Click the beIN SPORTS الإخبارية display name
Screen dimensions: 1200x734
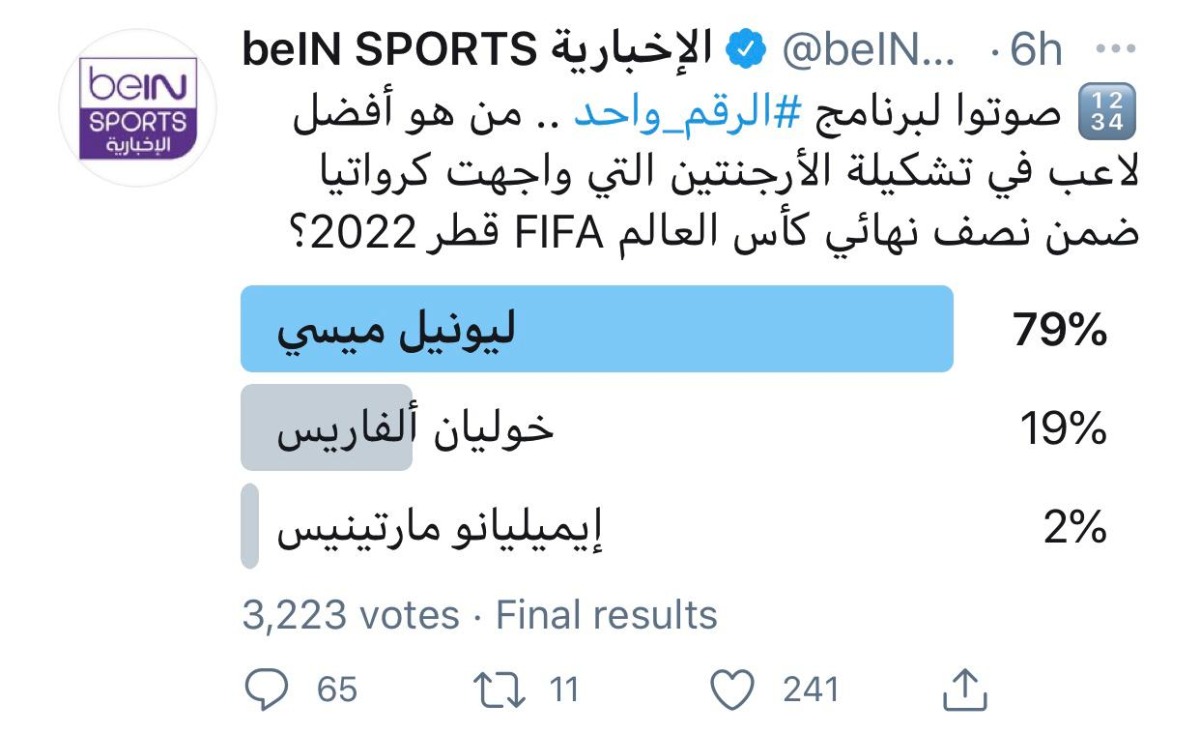[x=478, y=50]
